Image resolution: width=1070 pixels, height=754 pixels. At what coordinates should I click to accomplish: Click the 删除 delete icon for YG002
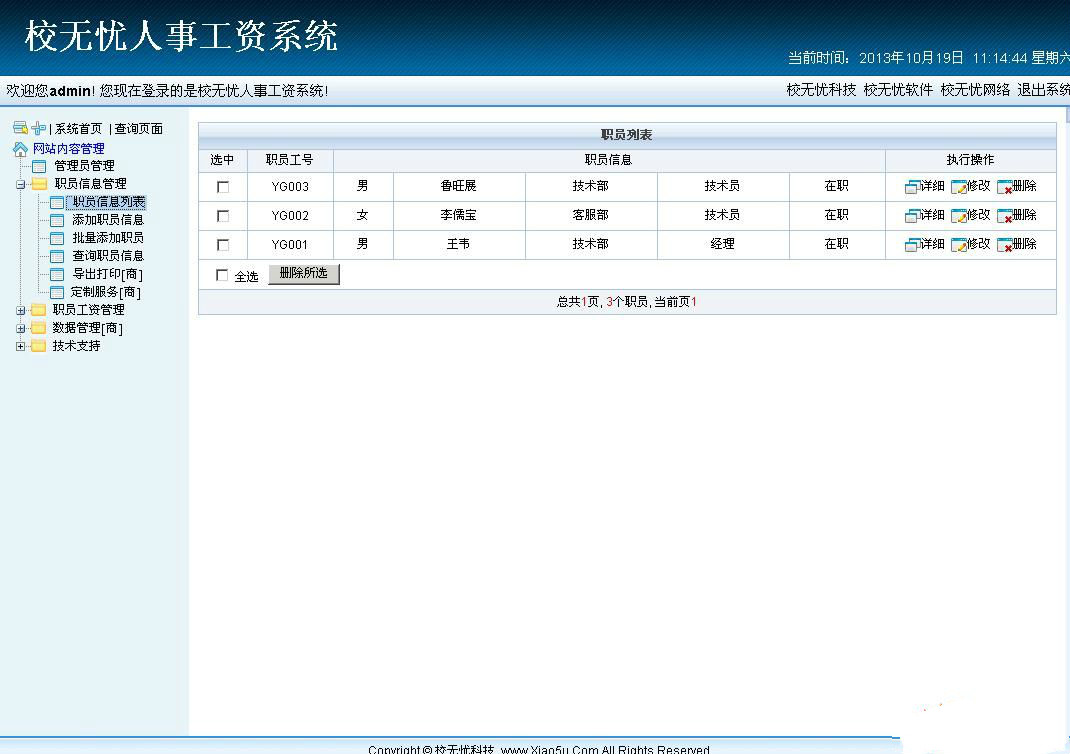pyautogui.click(x=1004, y=216)
